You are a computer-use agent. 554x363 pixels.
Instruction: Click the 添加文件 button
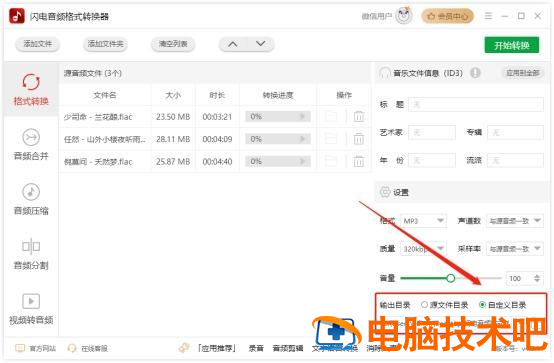point(37,44)
